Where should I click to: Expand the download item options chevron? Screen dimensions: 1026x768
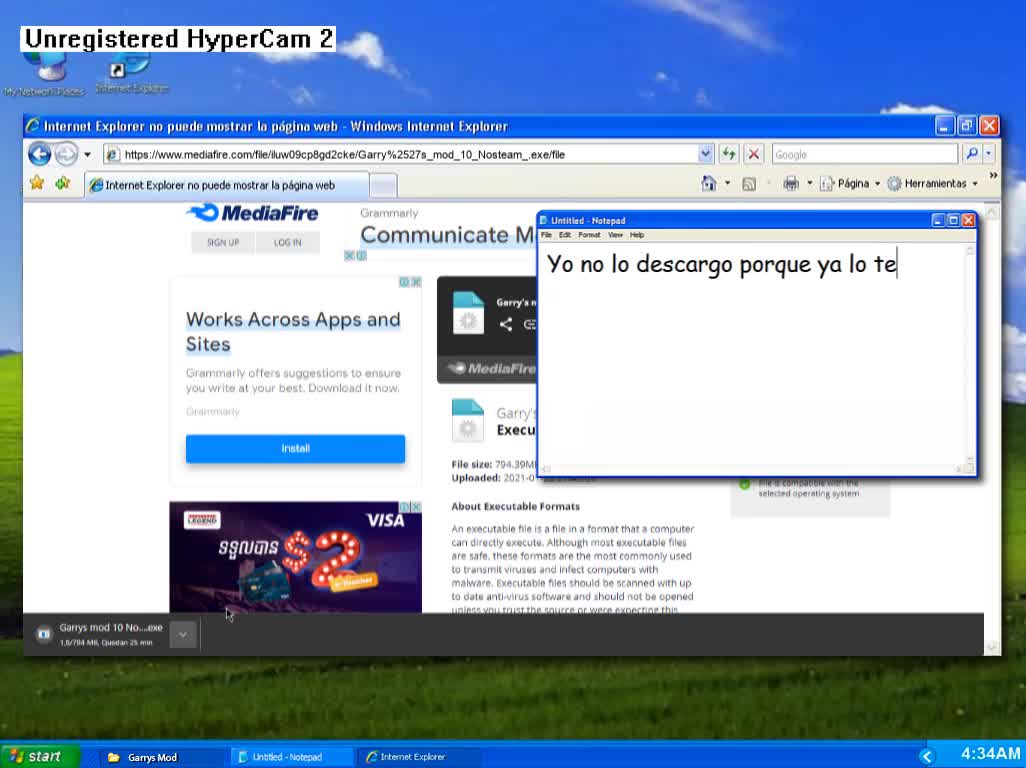(x=183, y=635)
